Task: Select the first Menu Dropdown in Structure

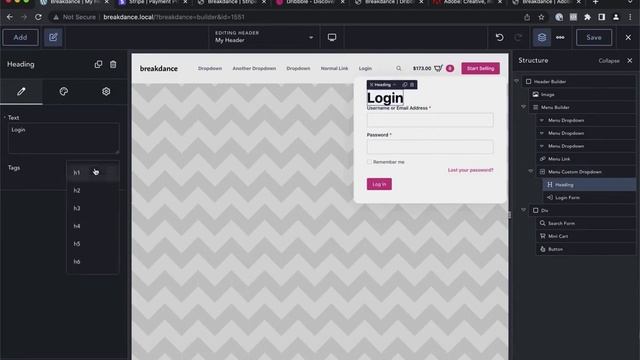Action: [x=586, y=120]
